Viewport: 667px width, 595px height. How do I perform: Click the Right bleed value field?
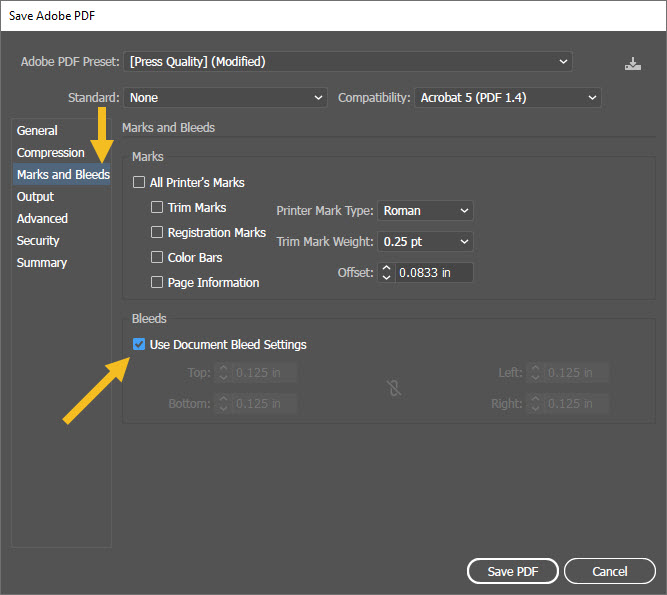[576, 404]
